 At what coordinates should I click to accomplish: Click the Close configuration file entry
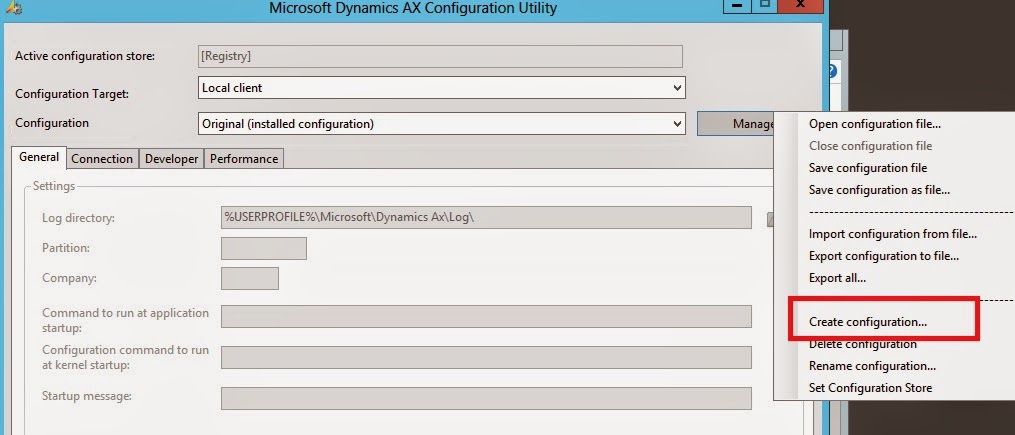click(870, 146)
